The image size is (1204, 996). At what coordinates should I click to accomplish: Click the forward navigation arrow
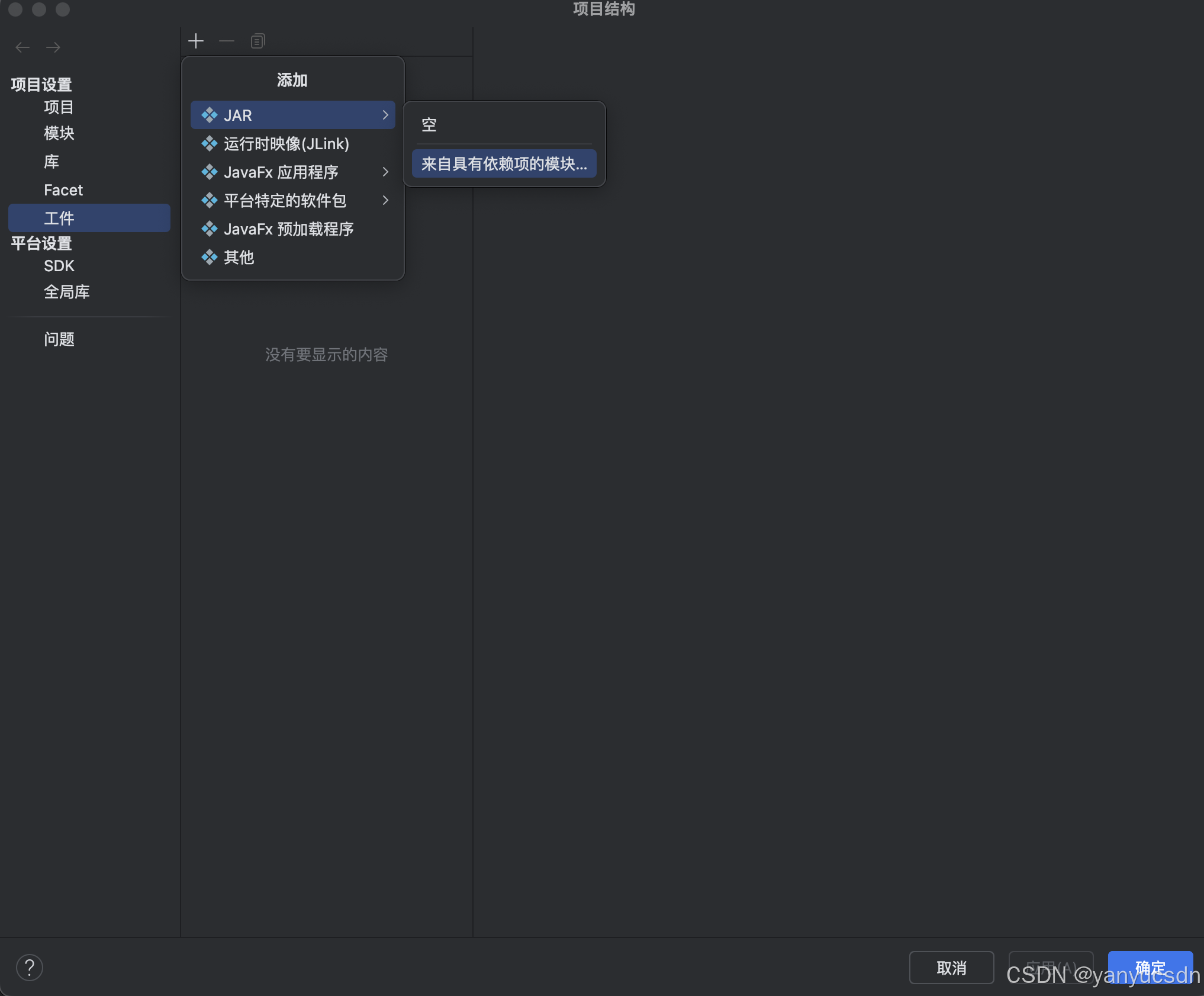(x=53, y=47)
